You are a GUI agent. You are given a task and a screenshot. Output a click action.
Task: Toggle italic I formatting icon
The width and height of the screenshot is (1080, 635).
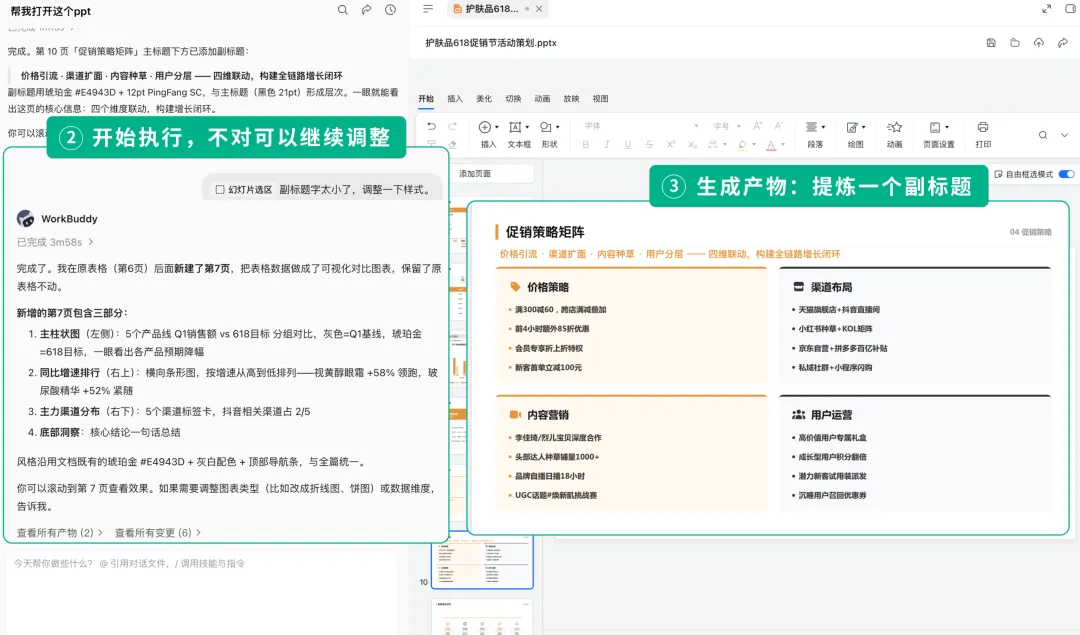[607, 145]
